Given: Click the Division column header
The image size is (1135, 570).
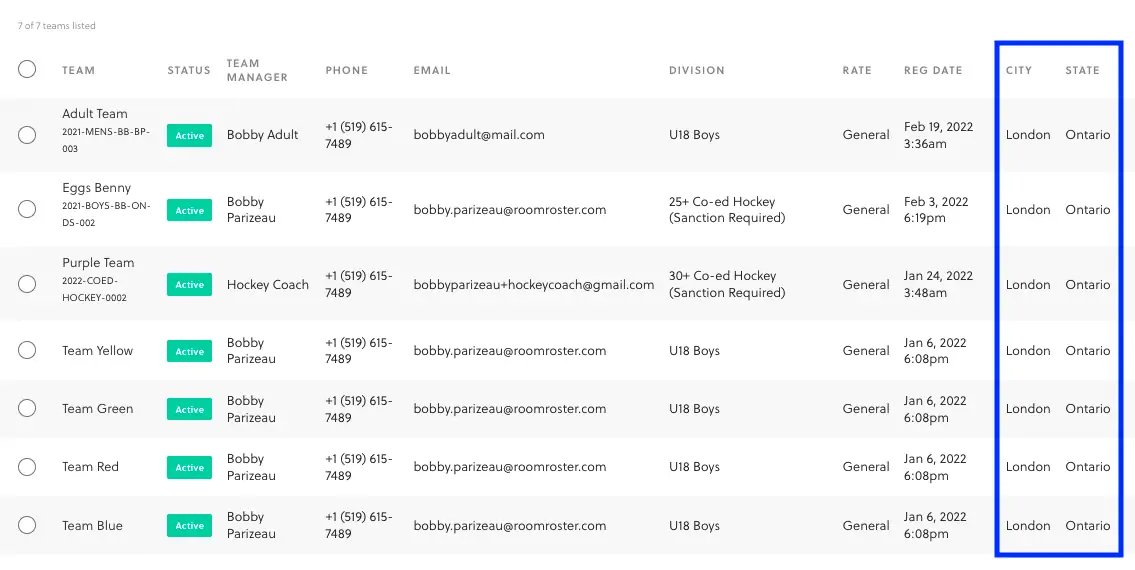Looking at the screenshot, I should [696, 70].
